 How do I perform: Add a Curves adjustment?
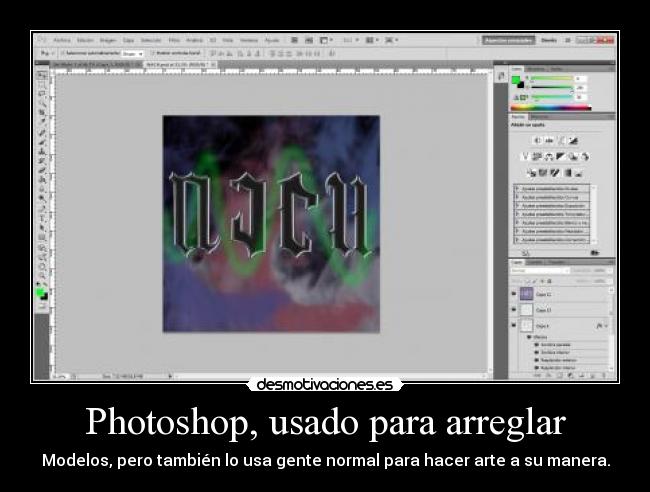[562, 141]
